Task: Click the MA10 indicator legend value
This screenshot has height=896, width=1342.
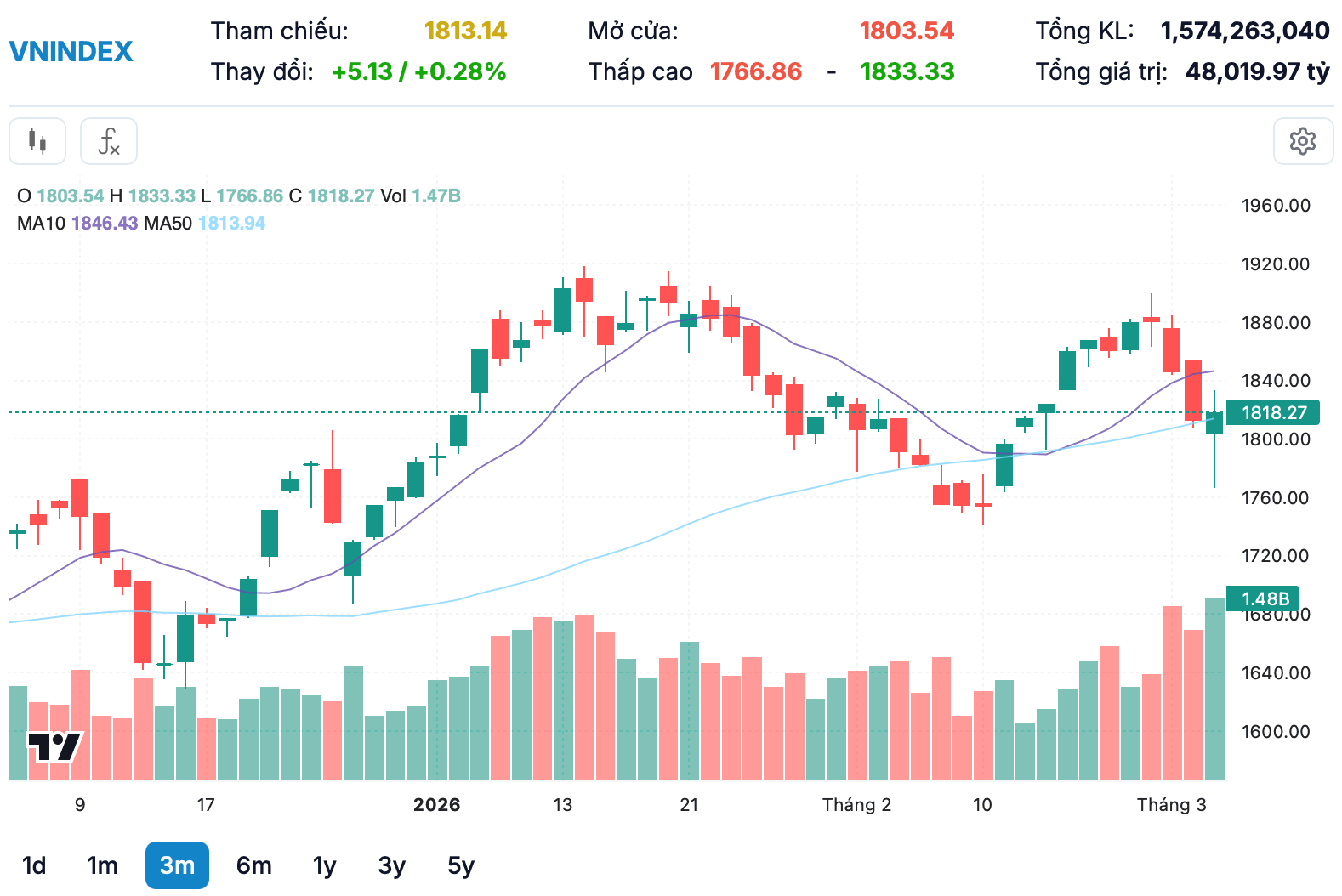Action: click(105, 223)
